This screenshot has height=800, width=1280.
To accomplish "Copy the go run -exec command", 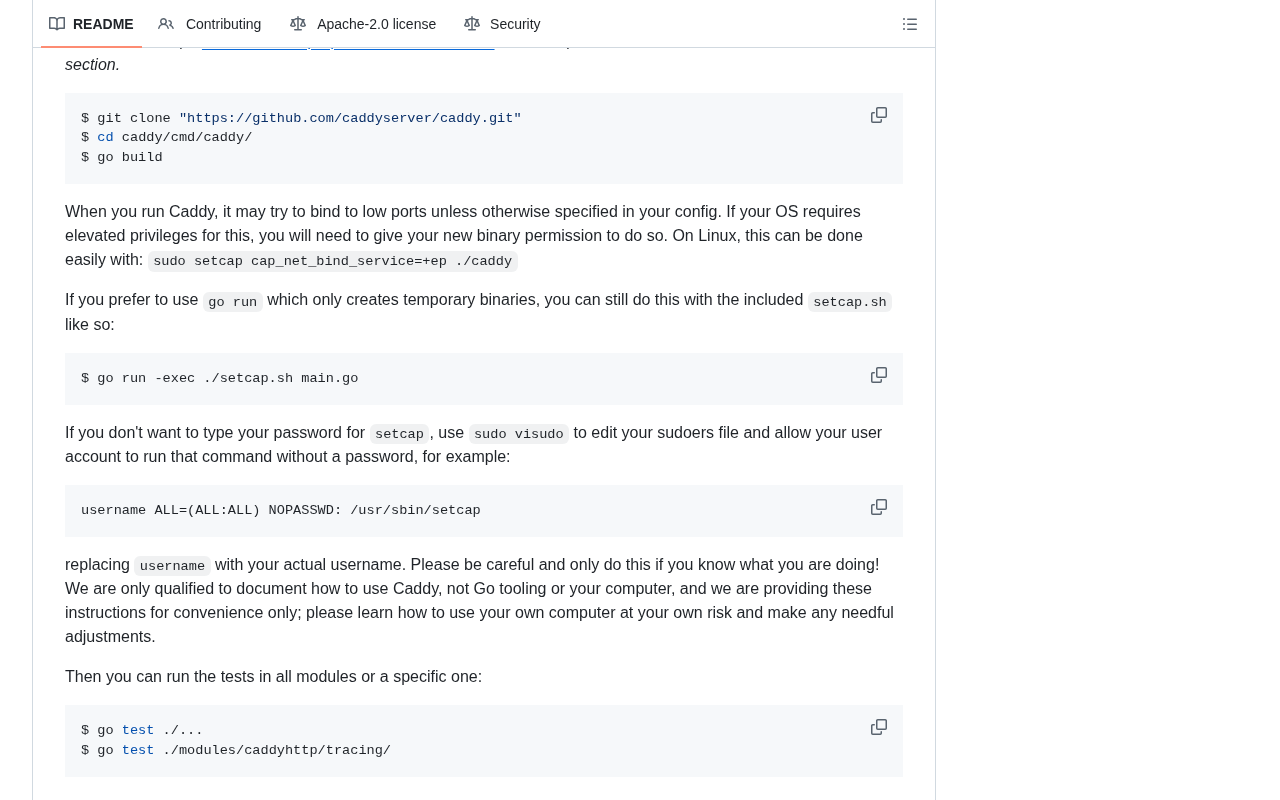I will click(879, 375).
